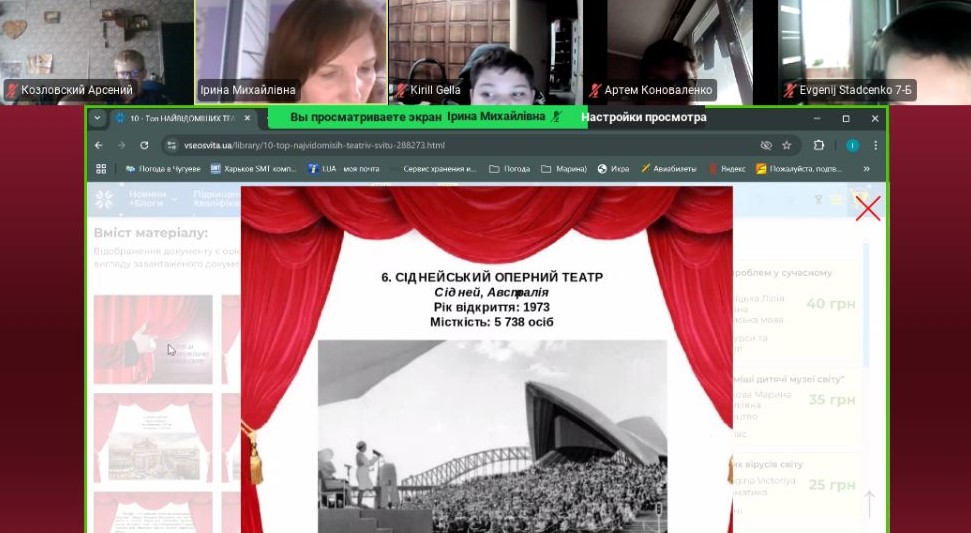The height and width of the screenshot is (533, 971).
Task: Open first slide thumbnail with hand and curtain
Action: click(x=153, y=339)
